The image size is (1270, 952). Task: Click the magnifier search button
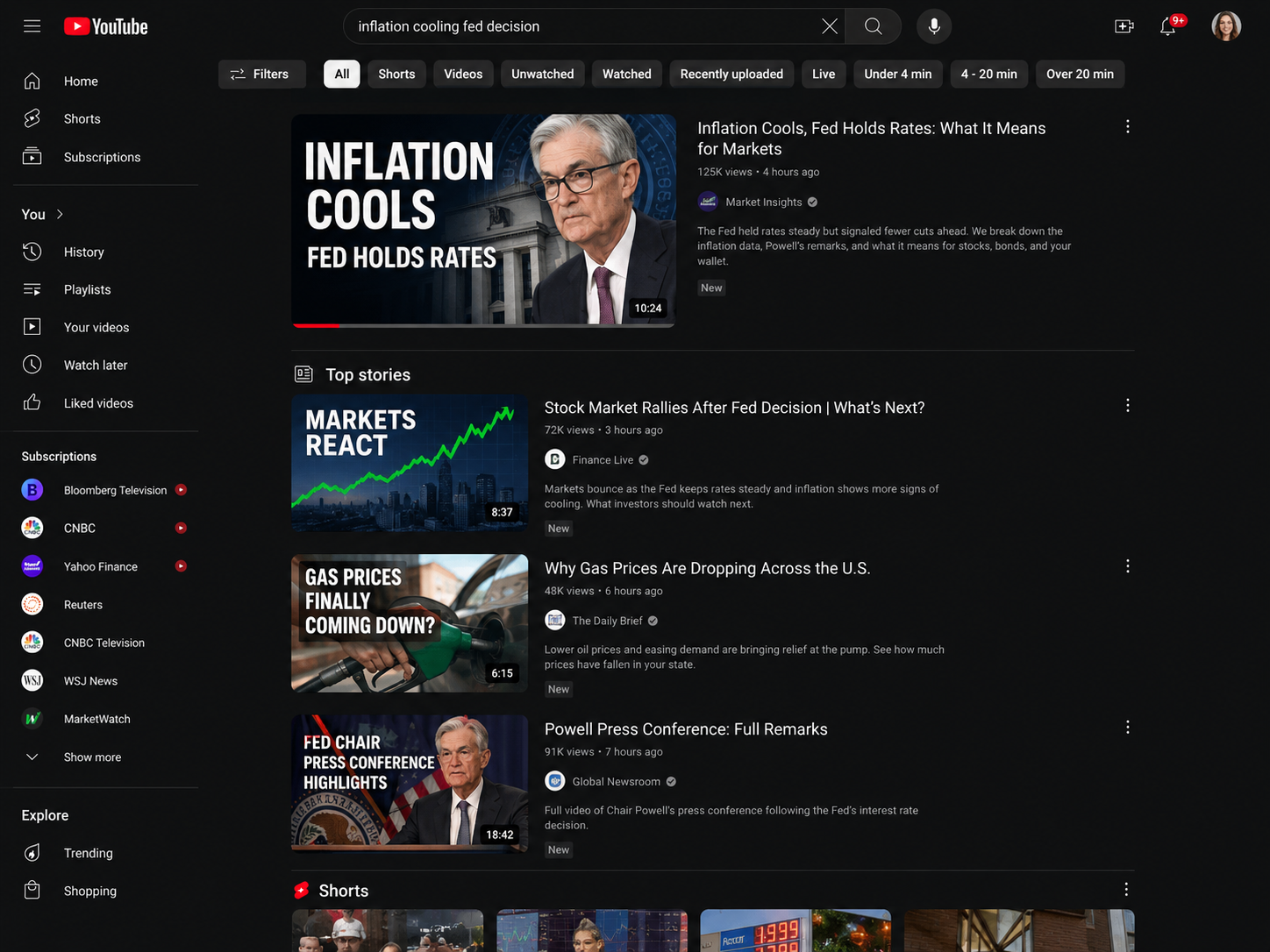pyautogui.click(x=874, y=26)
